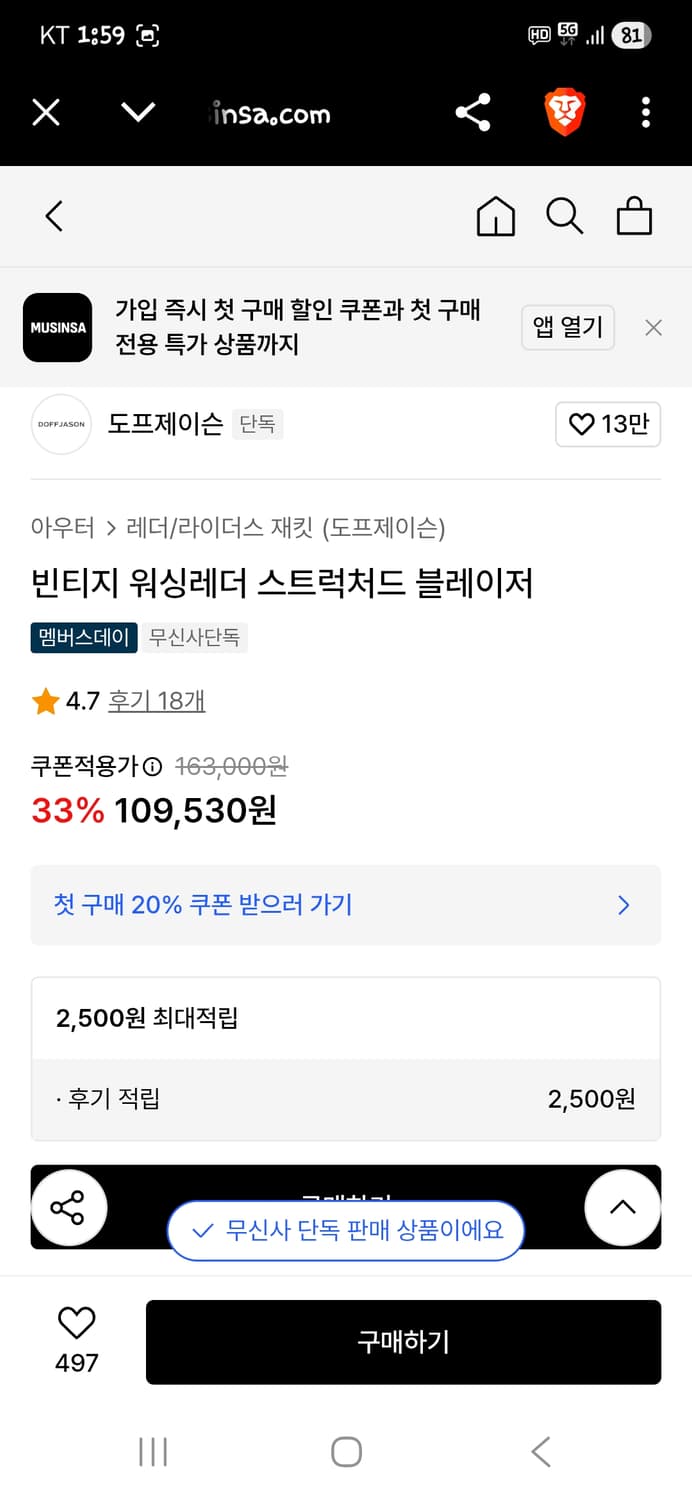
Task: Tap the share icon in the browser bar
Action: (x=472, y=112)
